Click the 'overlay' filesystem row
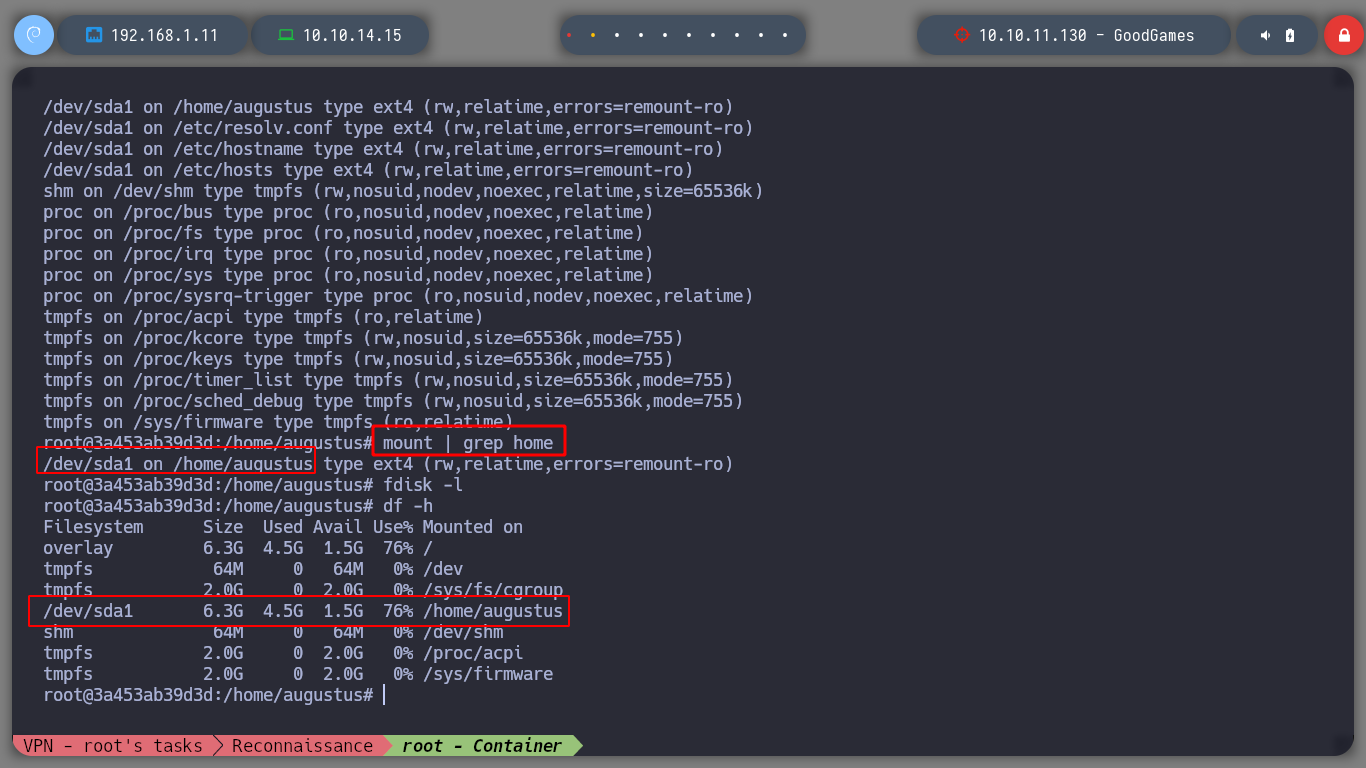Image resolution: width=1366 pixels, height=768 pixels. (x=238, y=548)
